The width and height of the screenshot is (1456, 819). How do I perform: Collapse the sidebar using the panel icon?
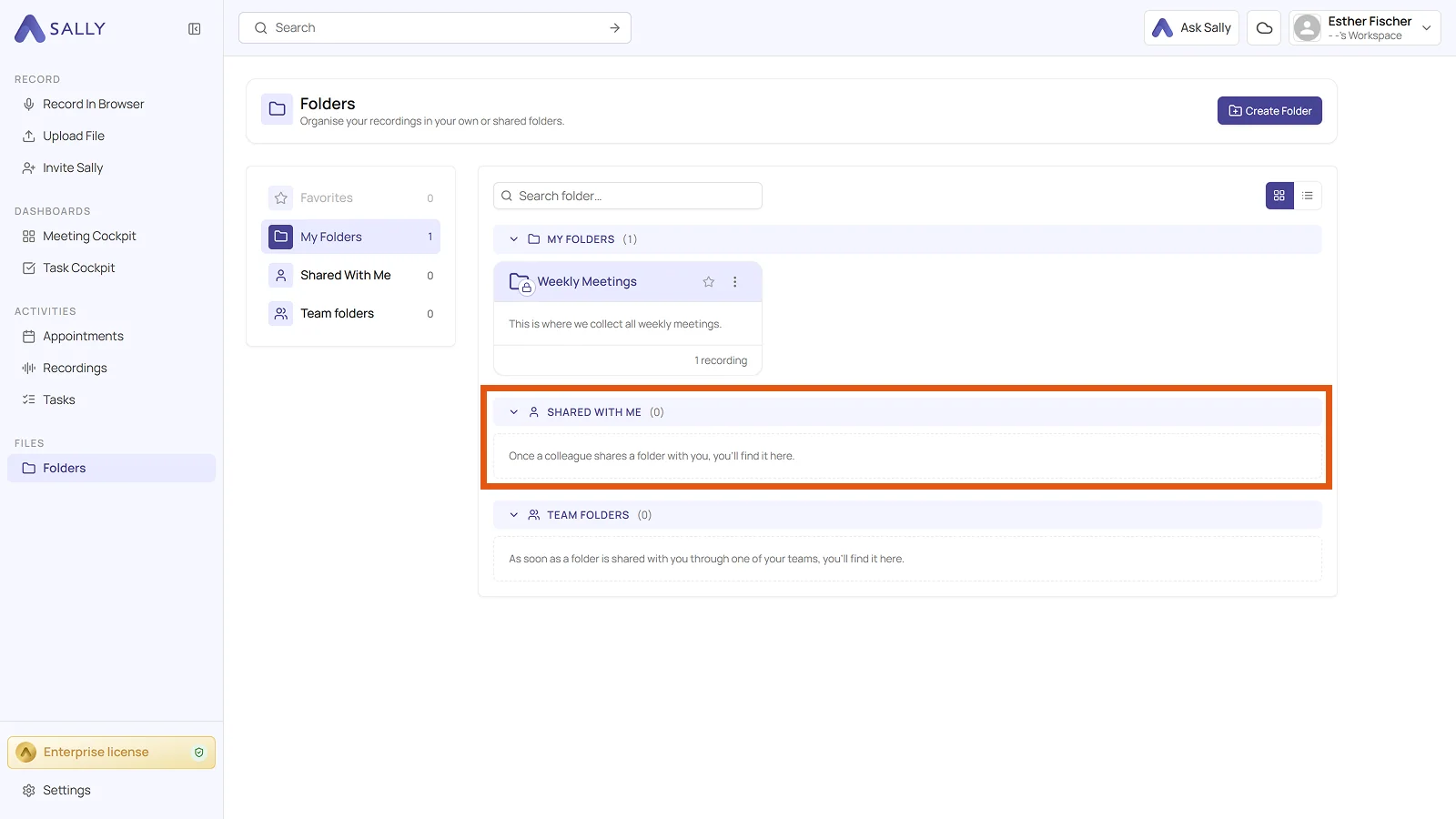[195, 29]
